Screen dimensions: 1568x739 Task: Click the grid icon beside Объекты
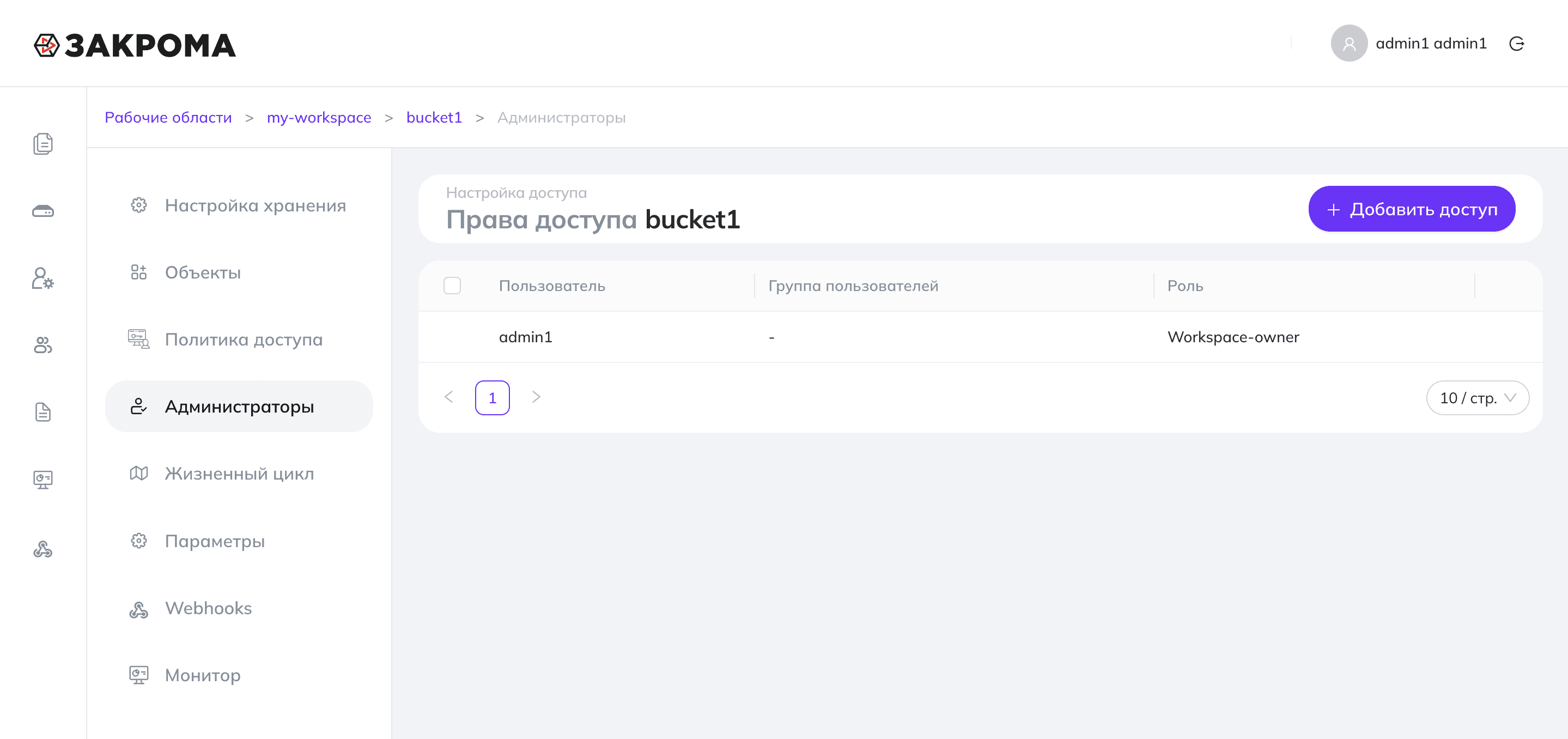point(139,272)
